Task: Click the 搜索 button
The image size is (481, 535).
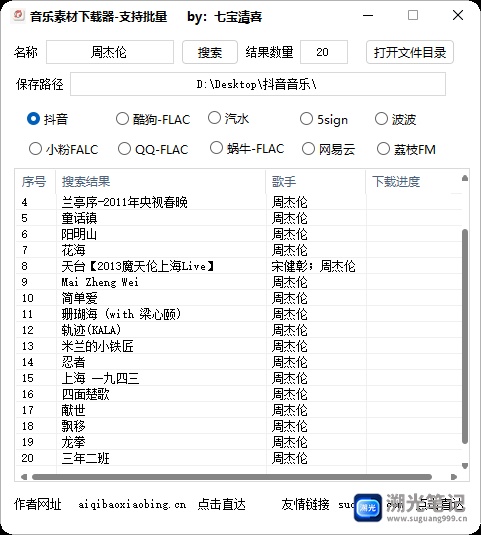Action: 210,52
